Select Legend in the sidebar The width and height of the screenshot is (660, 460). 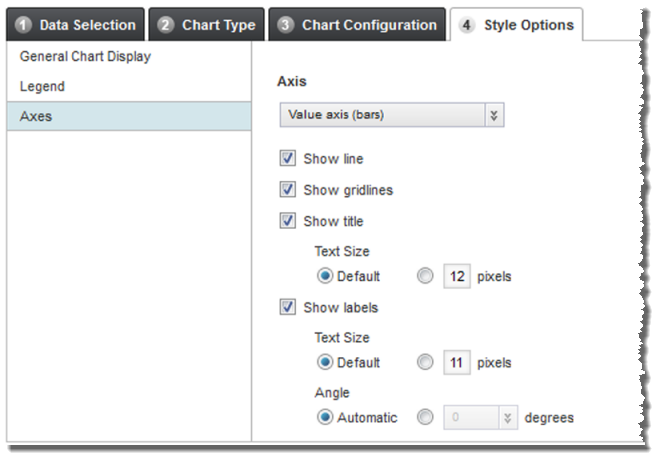tap(42, 87)
